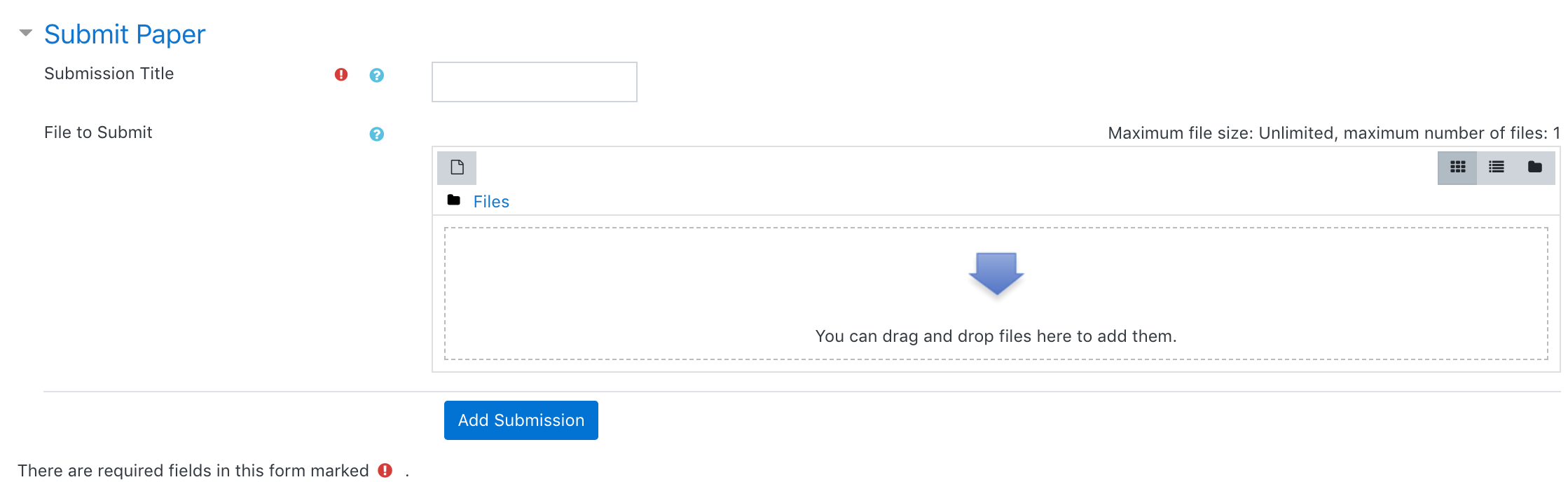This screenshot has width=1568, height=482.
Task: Click the add file icon
Action: [457, 167]
